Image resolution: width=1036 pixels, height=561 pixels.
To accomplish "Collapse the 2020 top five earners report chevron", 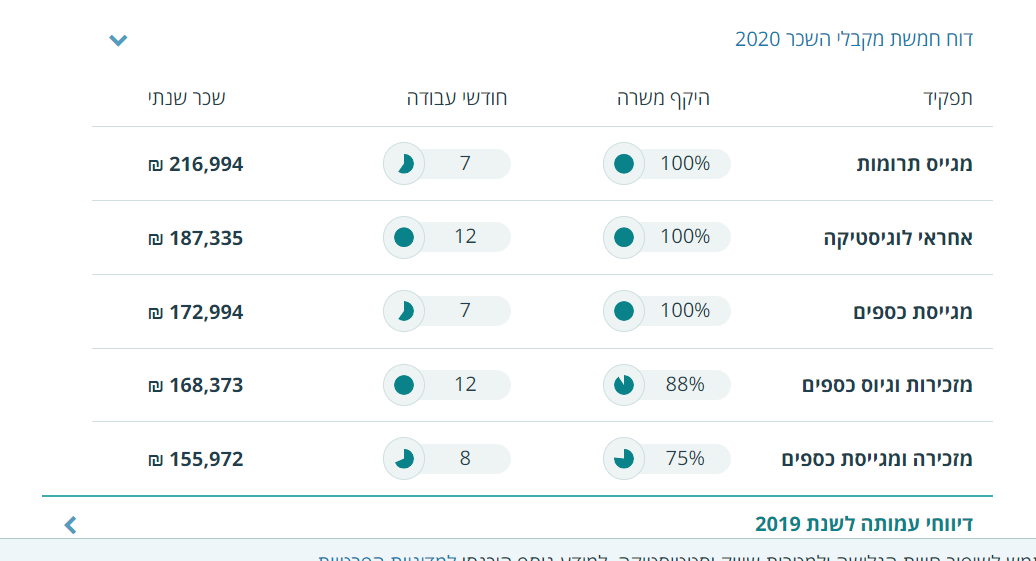I will tap(118, 41).
